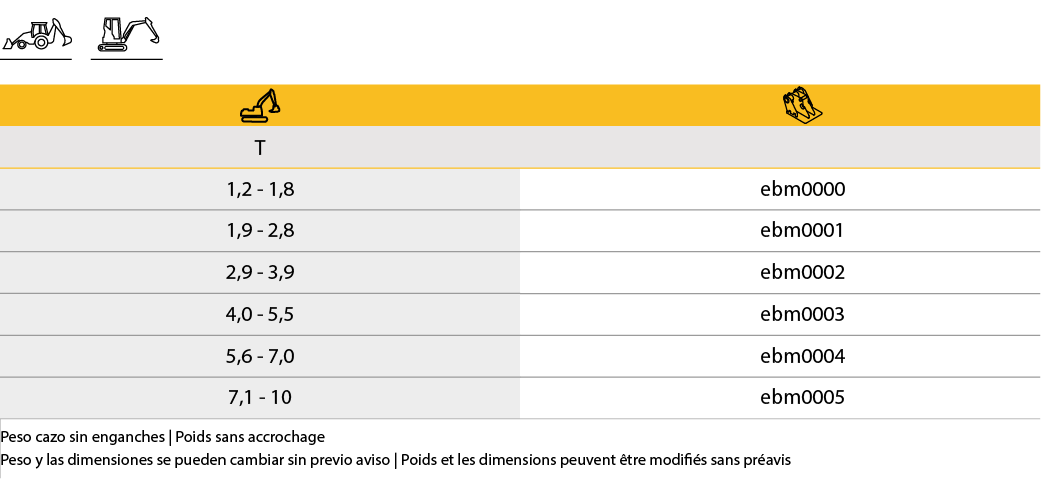Select the 7,1 - 10 tonnage cell
The image size is (1041, 479).
pyautogui.click(x=260, y=398)
